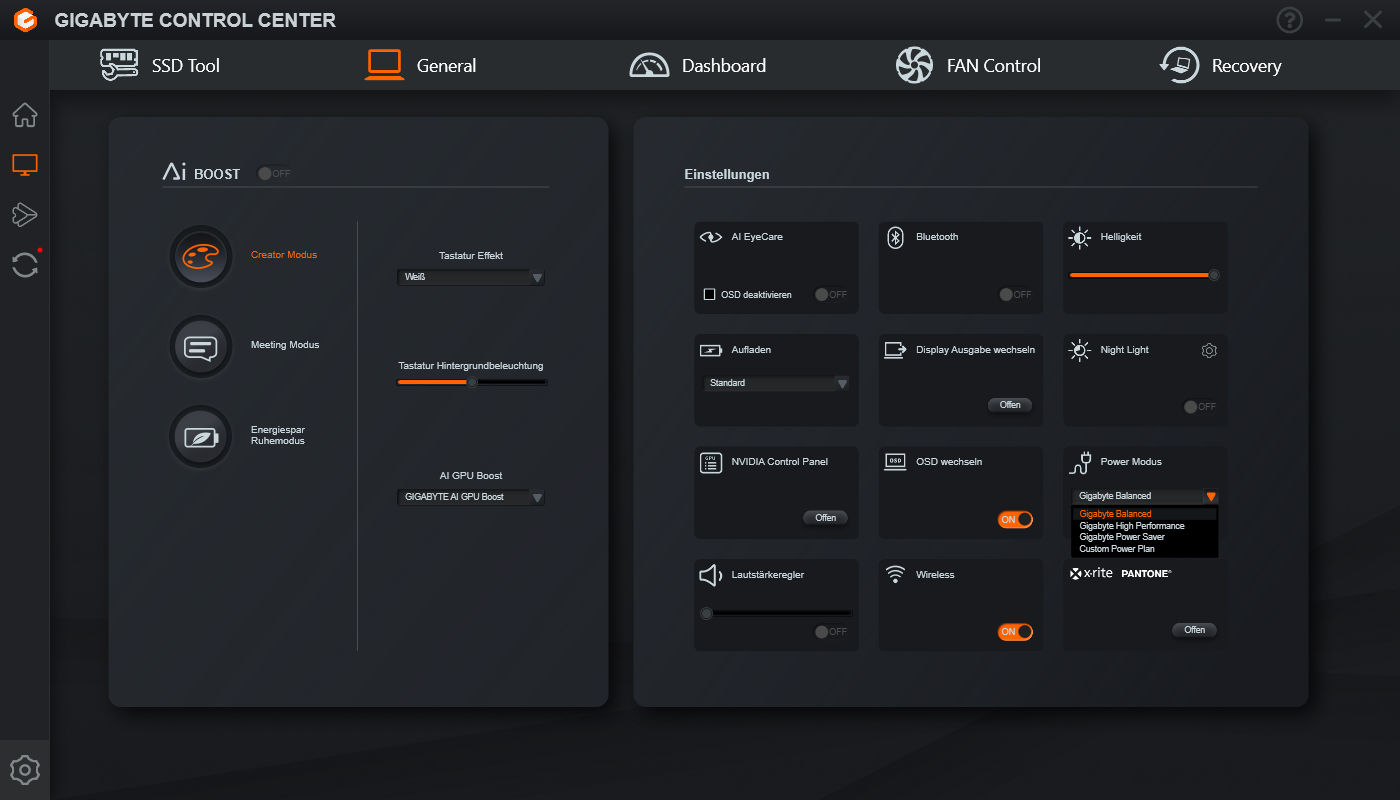Open Night Light settings gear

pyautogui.click(x=1209, y=350)
